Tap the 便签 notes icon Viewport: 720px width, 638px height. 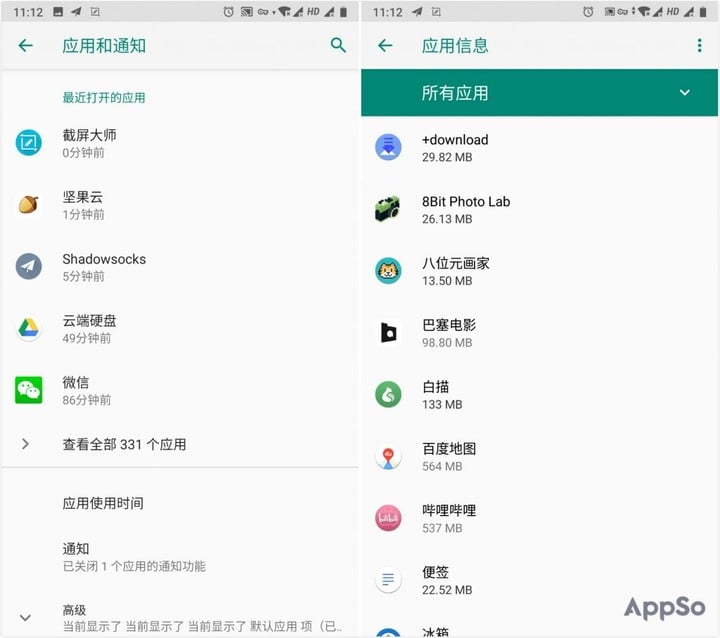click(x=388, y=580)
